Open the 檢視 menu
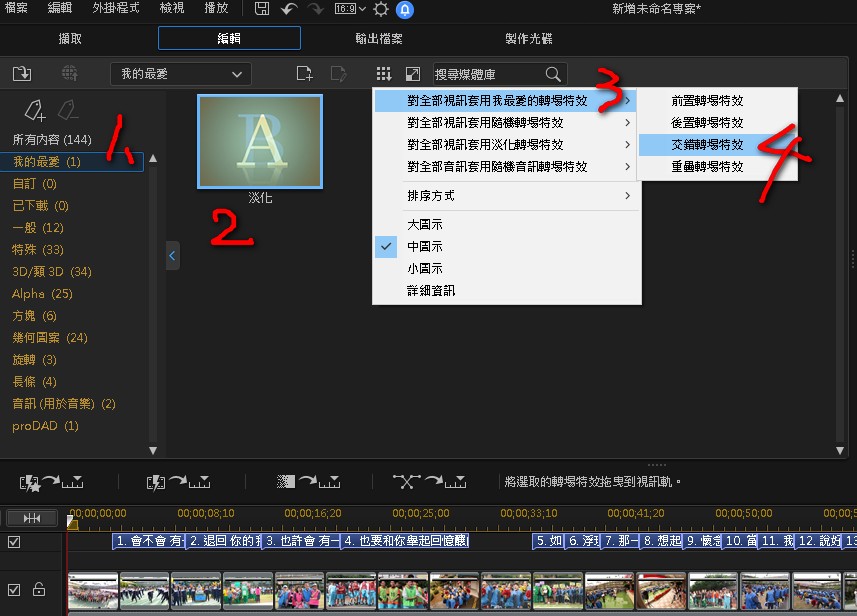 (172, 8)
